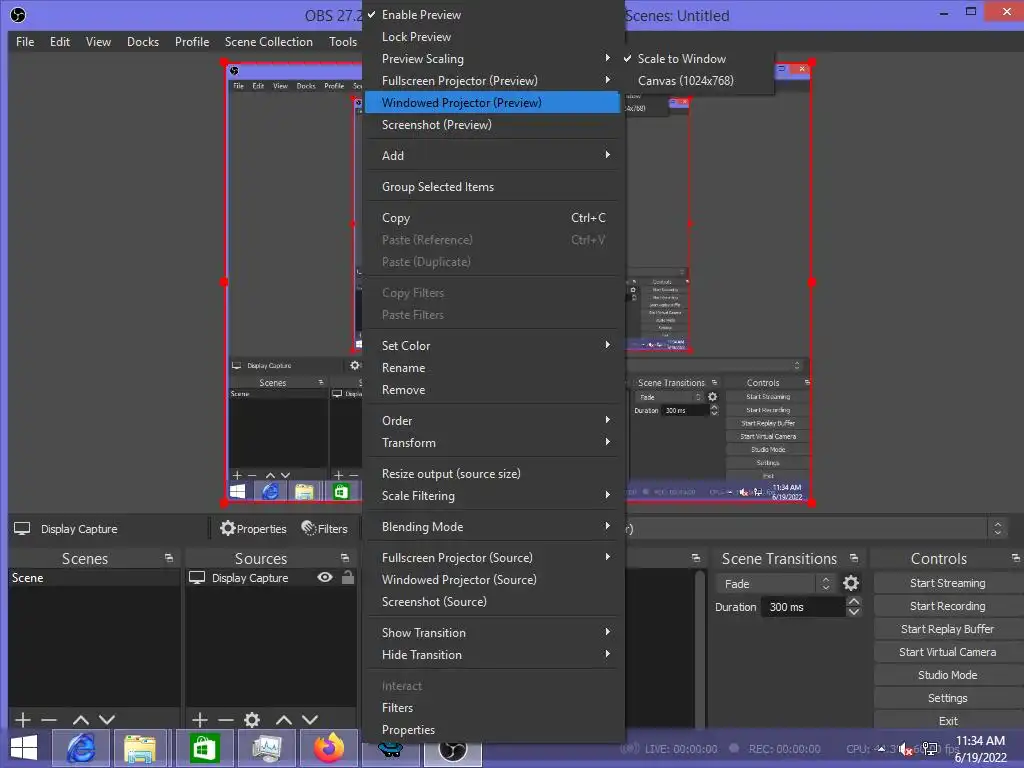This screenshot has height=768, width=1024.
Task: Open the Filters icon in source toolbar
Action: coord(309,528)
